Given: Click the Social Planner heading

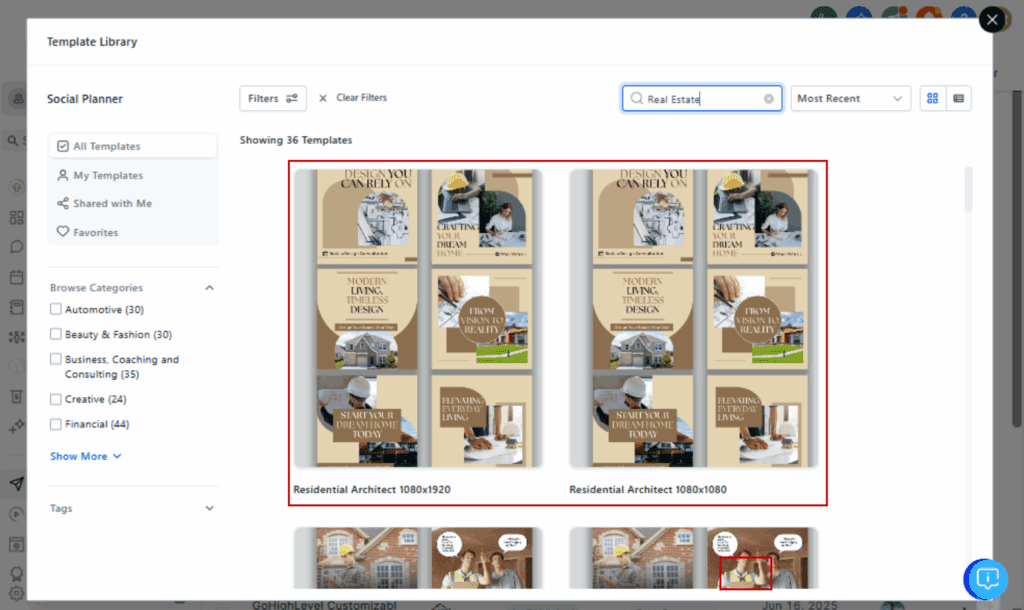Looking at the screenshot, I should point(85,99).
